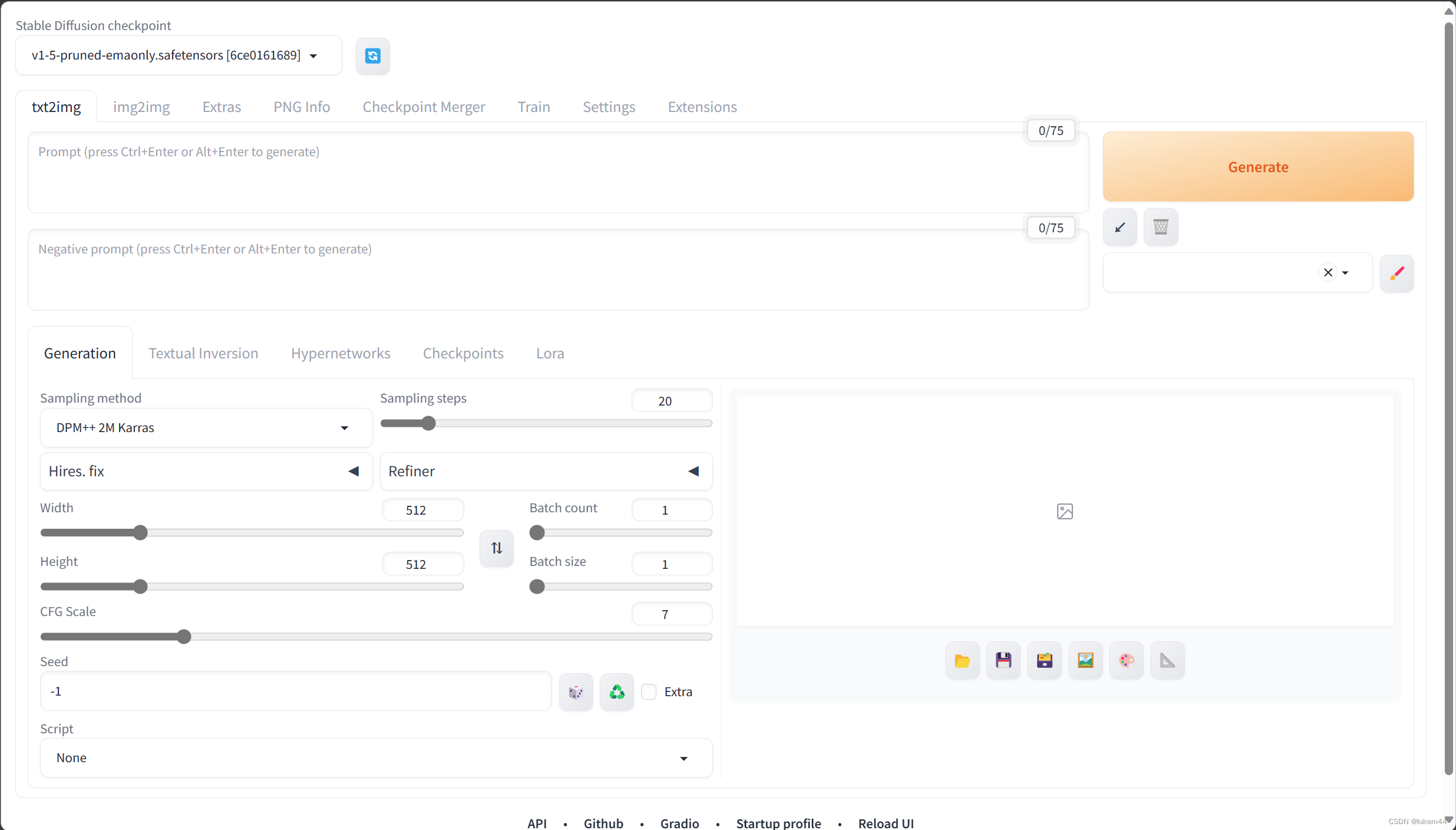Open the Textual Inversion sub-tab
The image size is (1456, 830).
coord(203,353)
